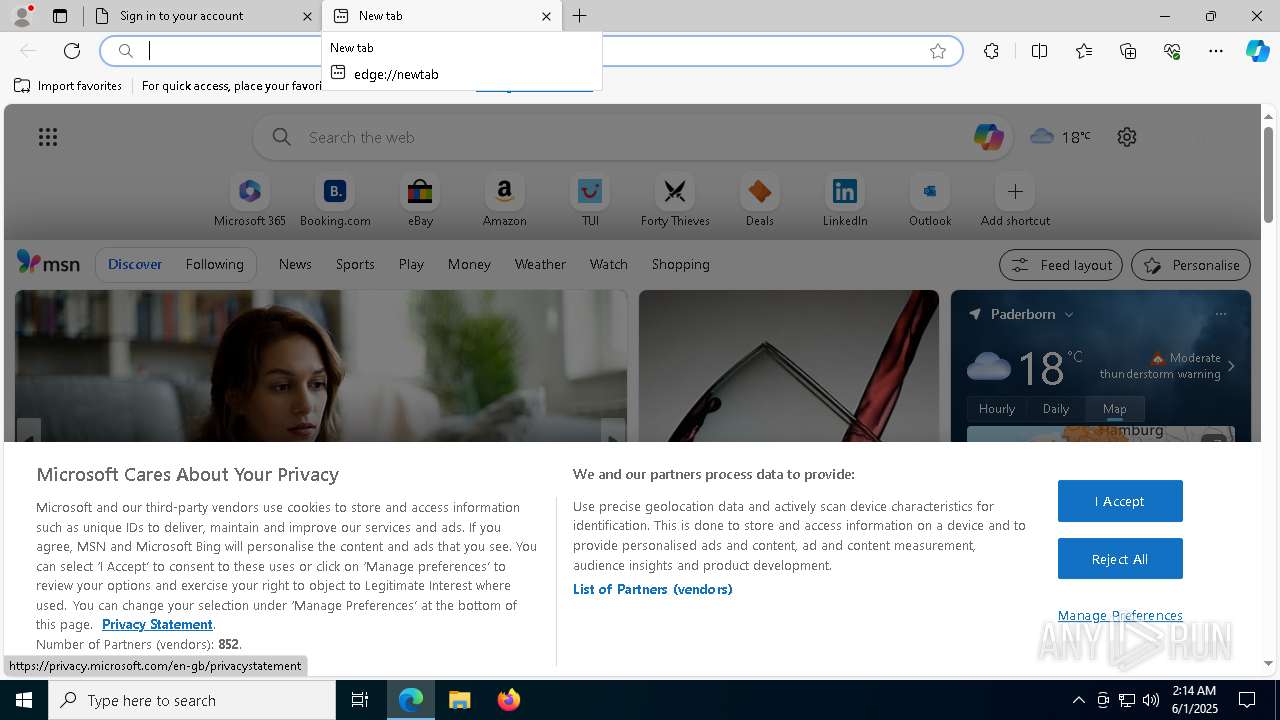
Task: Select the Discover feed tab
Action: pyautogui.click(x=135, y=264)
